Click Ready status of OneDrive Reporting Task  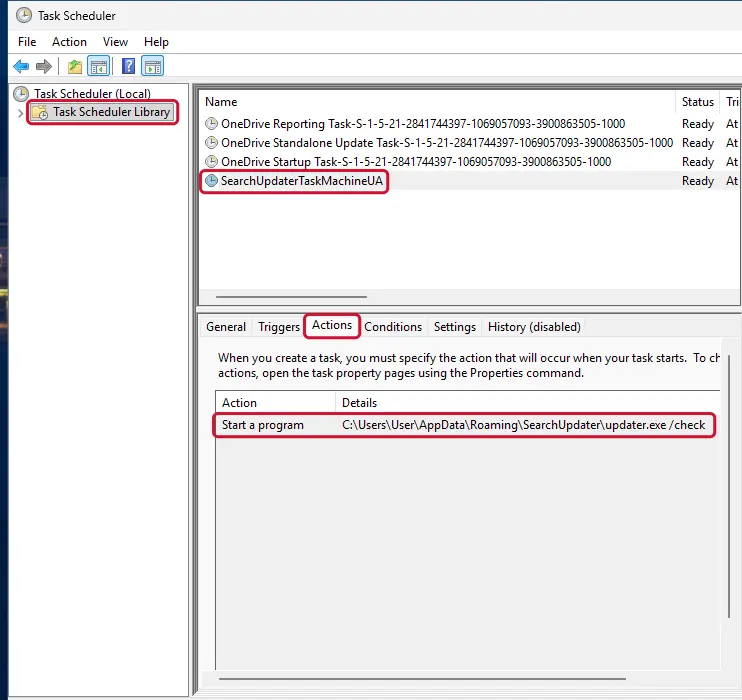[698, 124]
